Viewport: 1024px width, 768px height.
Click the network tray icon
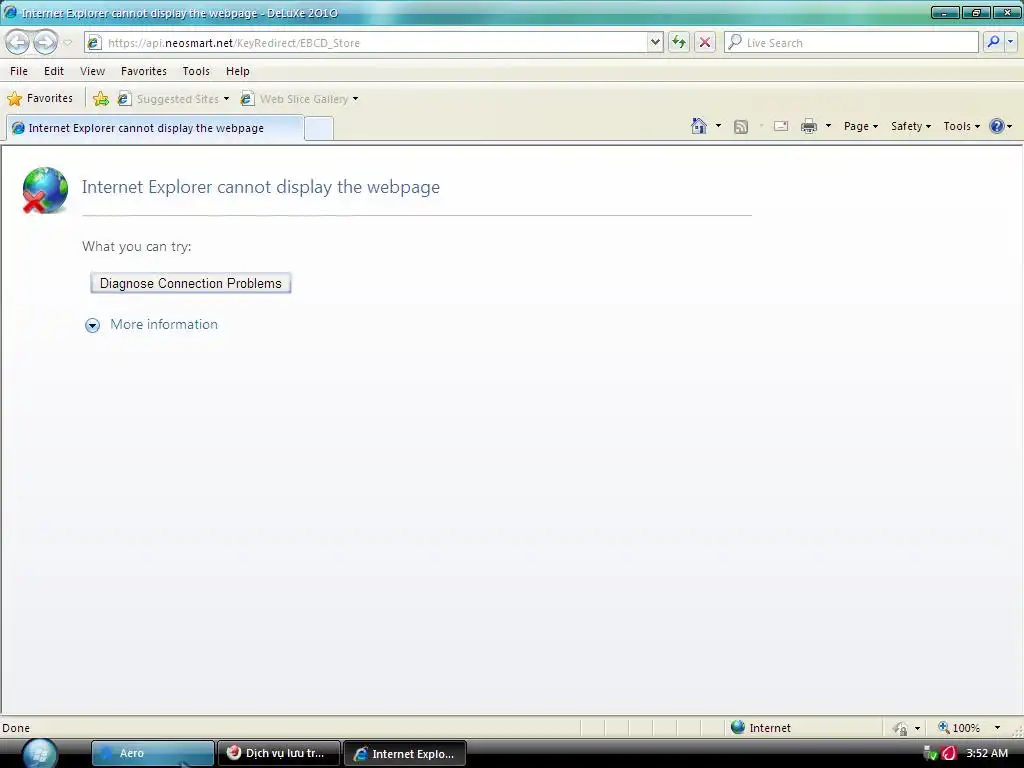tap(931, 754)
